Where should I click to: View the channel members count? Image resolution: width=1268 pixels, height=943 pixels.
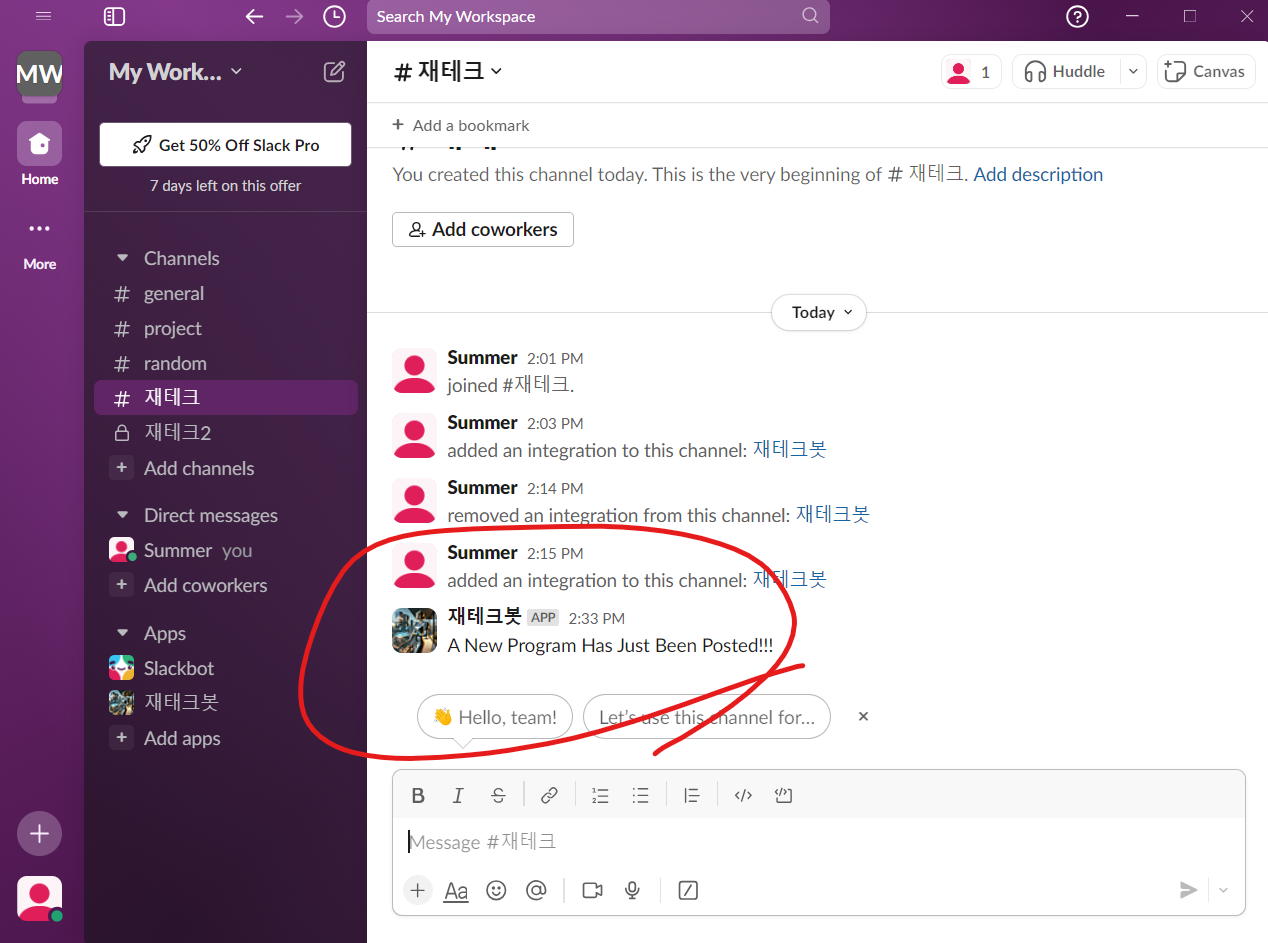[970, 71]
